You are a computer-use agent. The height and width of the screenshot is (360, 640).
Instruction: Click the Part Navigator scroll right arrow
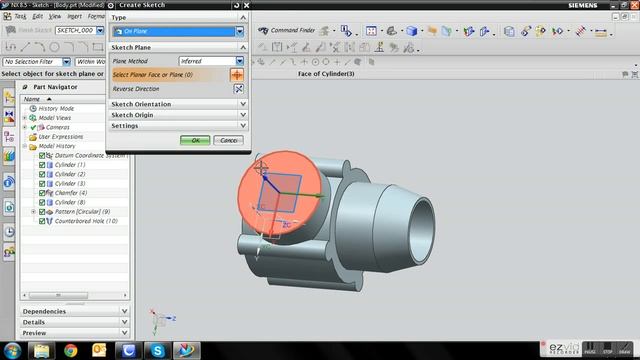[x=125, y=295]
